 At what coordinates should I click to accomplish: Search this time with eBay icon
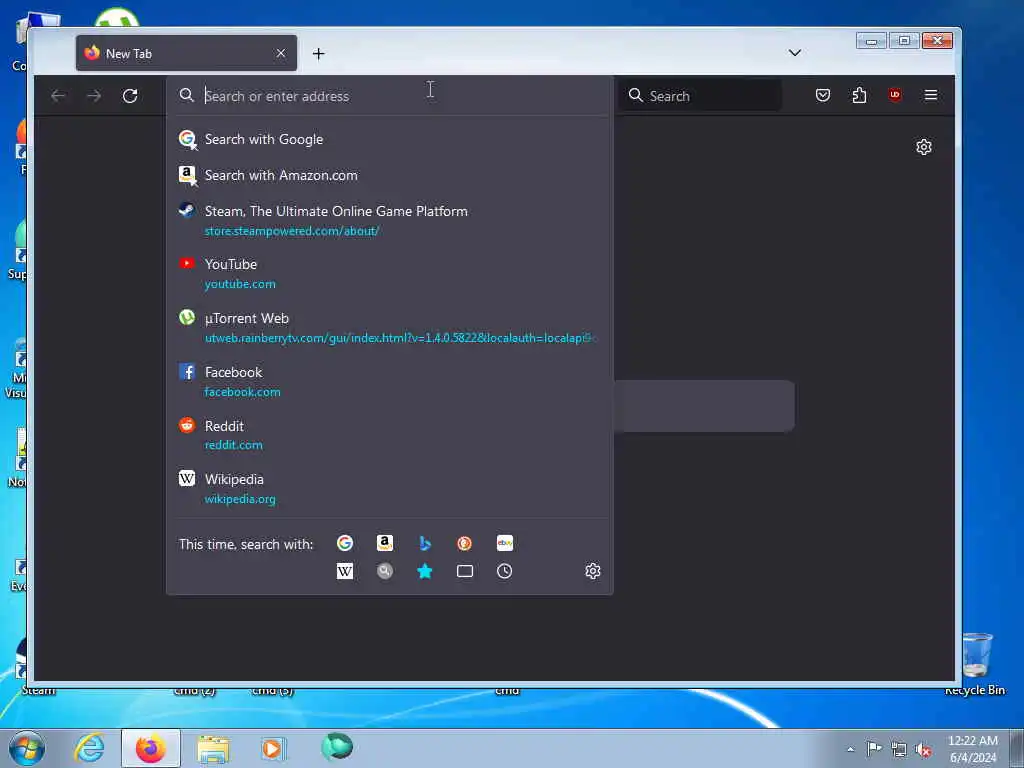[505, 543]
